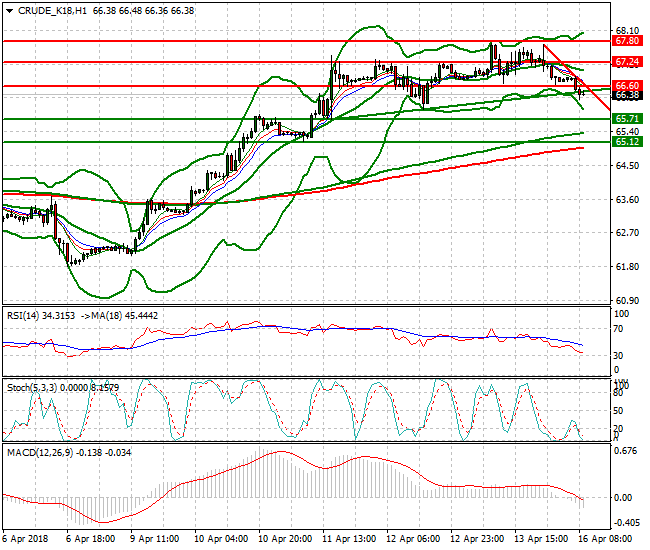
Task: Click the 63.60 price axis value
Action: (x=627, y=200)
